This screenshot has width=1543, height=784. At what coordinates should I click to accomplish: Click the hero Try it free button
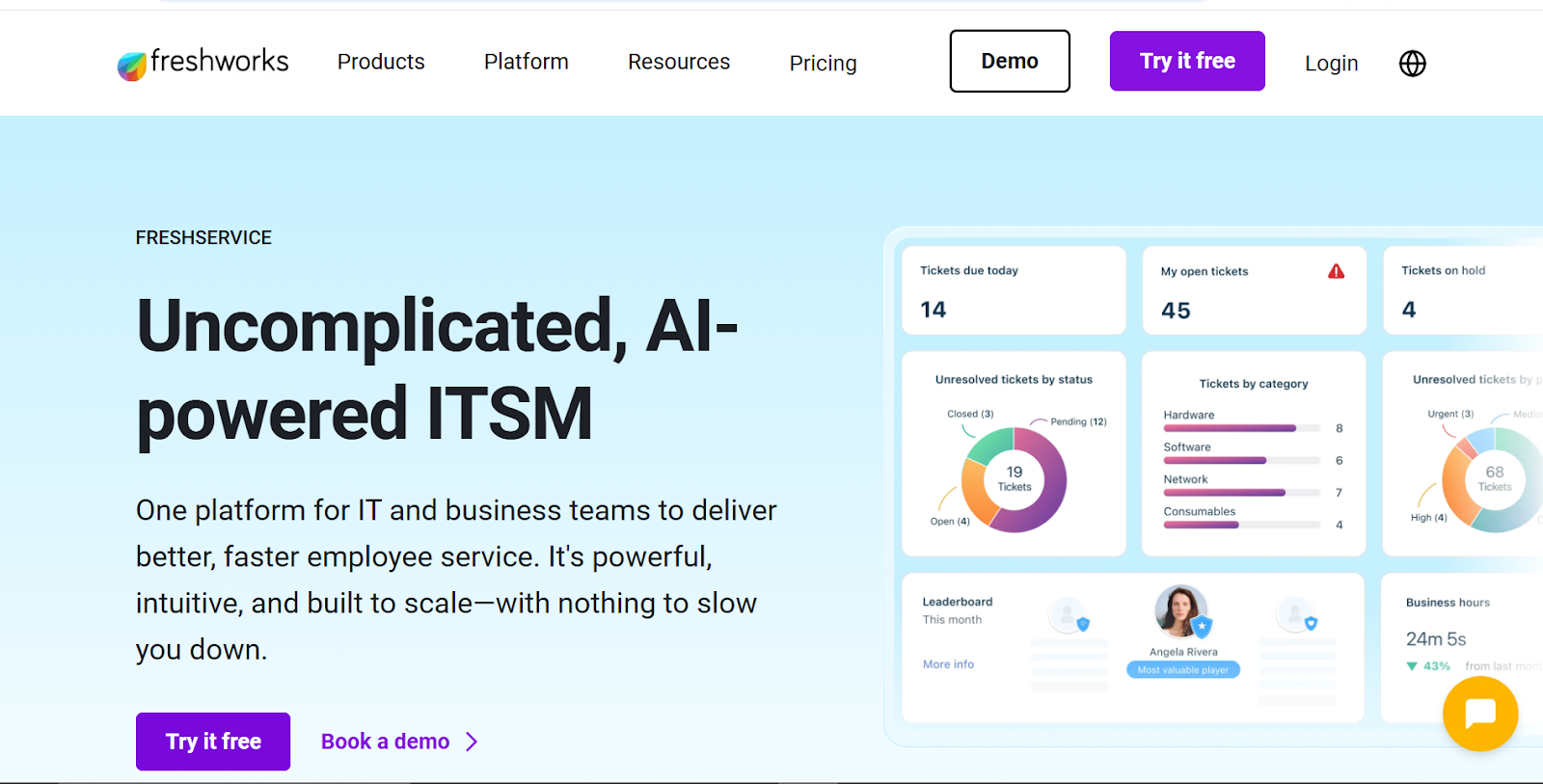[x=213, y=742]
